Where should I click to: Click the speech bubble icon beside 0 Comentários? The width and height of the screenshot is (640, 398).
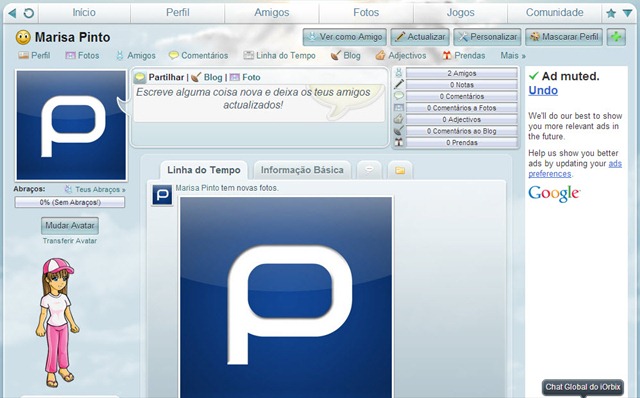[x=399, y=96]
